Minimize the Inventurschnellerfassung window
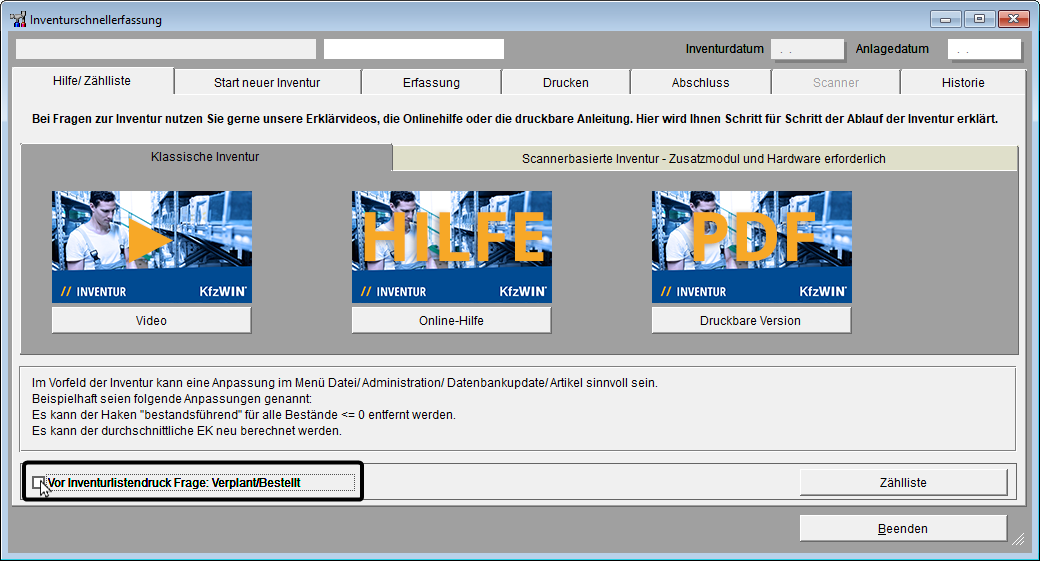 coord(945,19)
